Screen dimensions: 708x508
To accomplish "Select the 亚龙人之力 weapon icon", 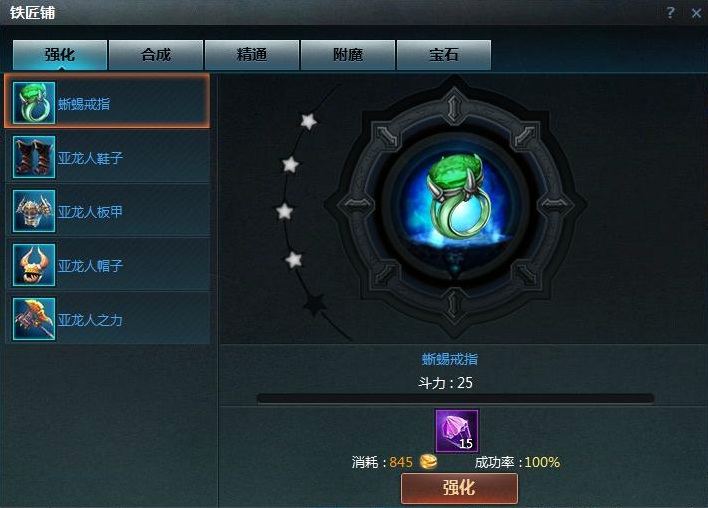I will point(34,319).
